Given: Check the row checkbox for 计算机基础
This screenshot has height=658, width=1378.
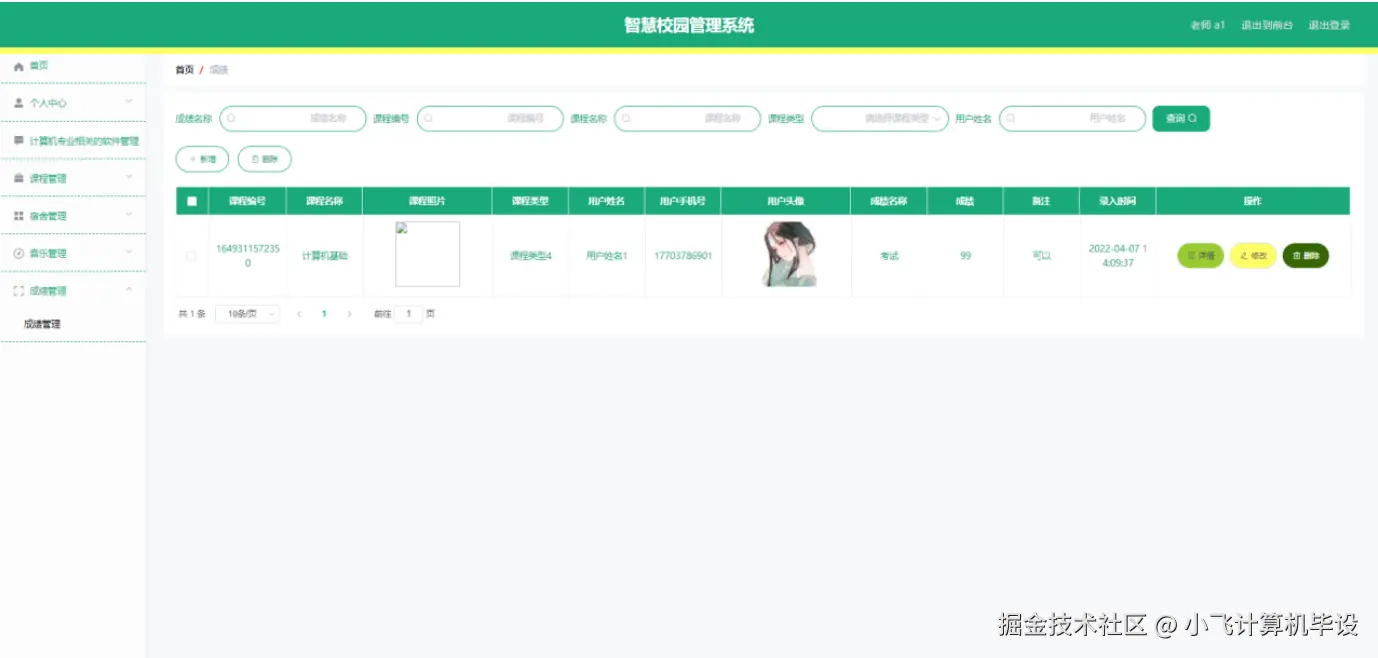Looking at the screenshot, I should pyautogui.click(x=192, y=256).
